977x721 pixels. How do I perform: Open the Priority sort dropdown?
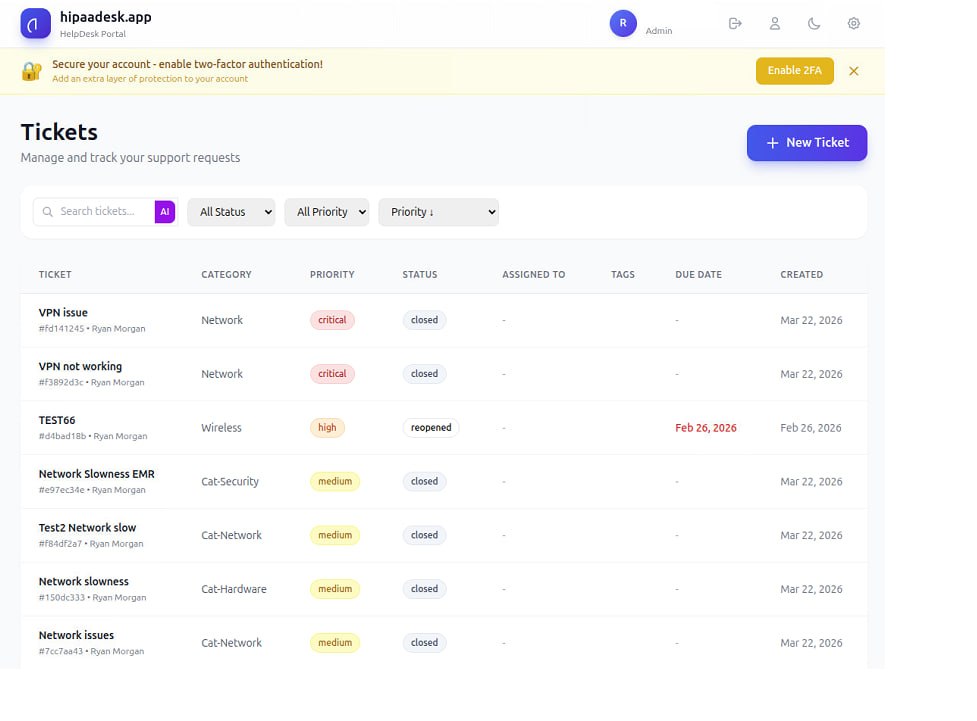tap(438, 211)
